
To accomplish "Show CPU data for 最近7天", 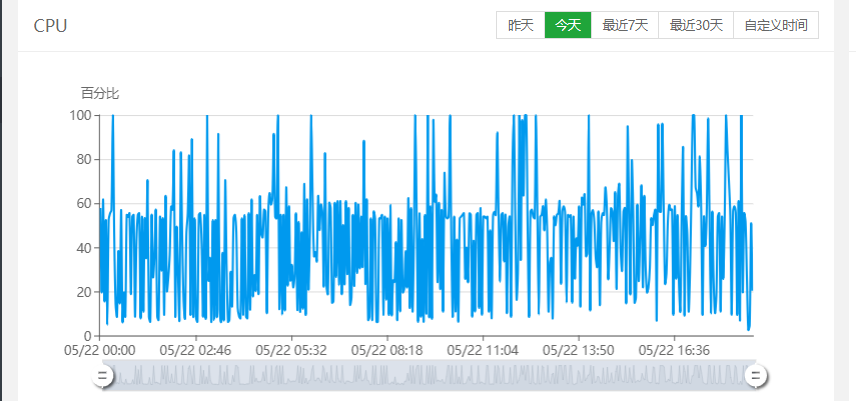I will (625, 25).
